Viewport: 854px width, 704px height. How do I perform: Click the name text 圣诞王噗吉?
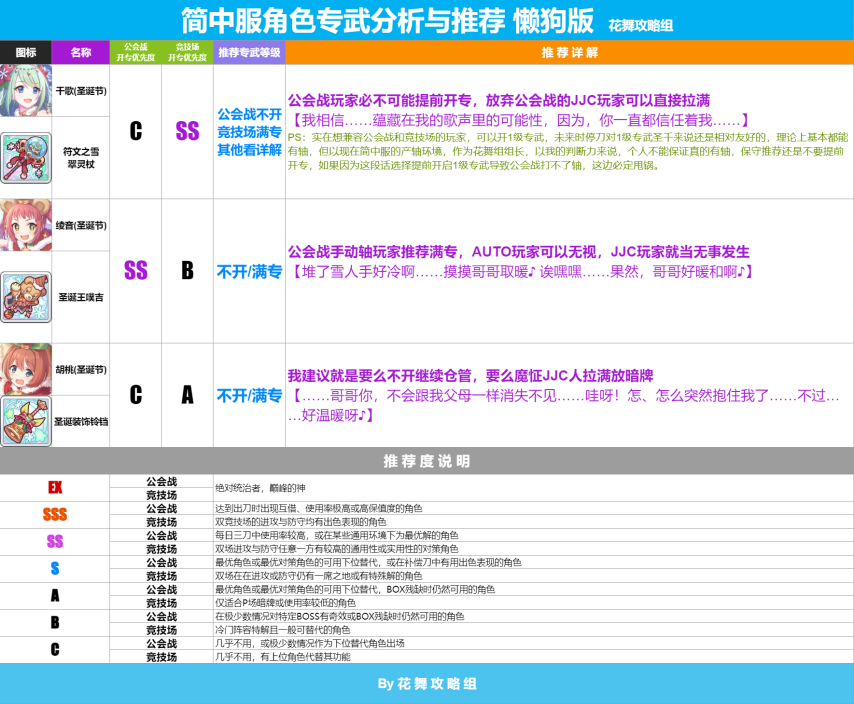pyautogui.click(x=81, y=297)
